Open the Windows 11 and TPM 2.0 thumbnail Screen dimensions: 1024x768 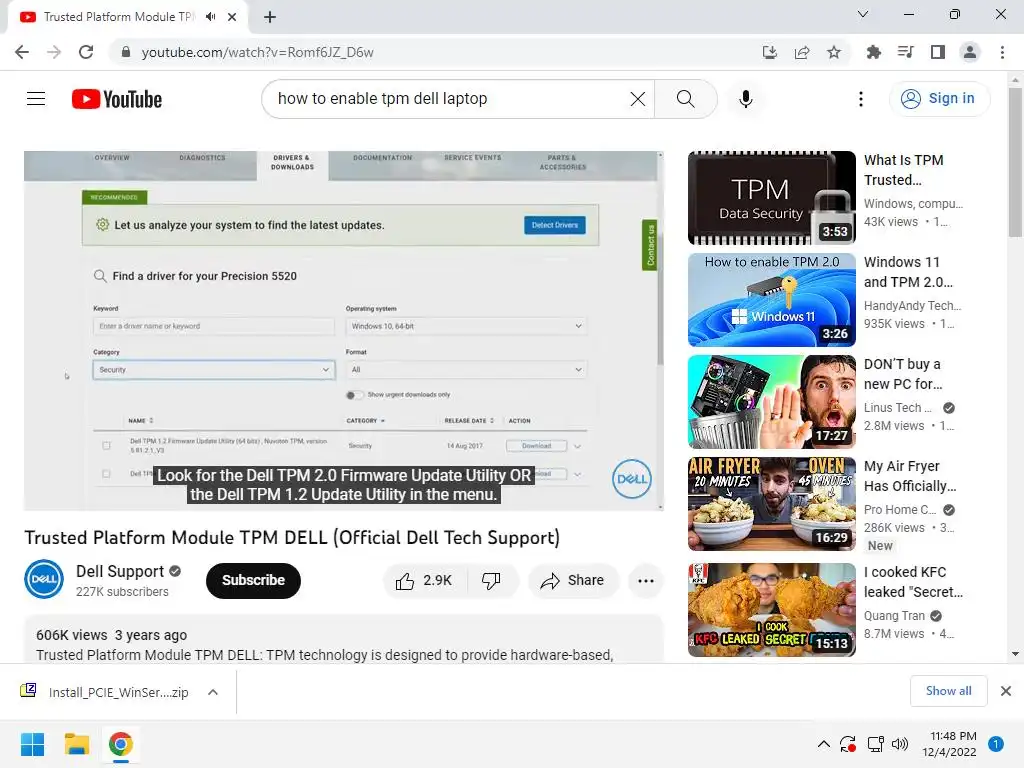coord(772,300)
